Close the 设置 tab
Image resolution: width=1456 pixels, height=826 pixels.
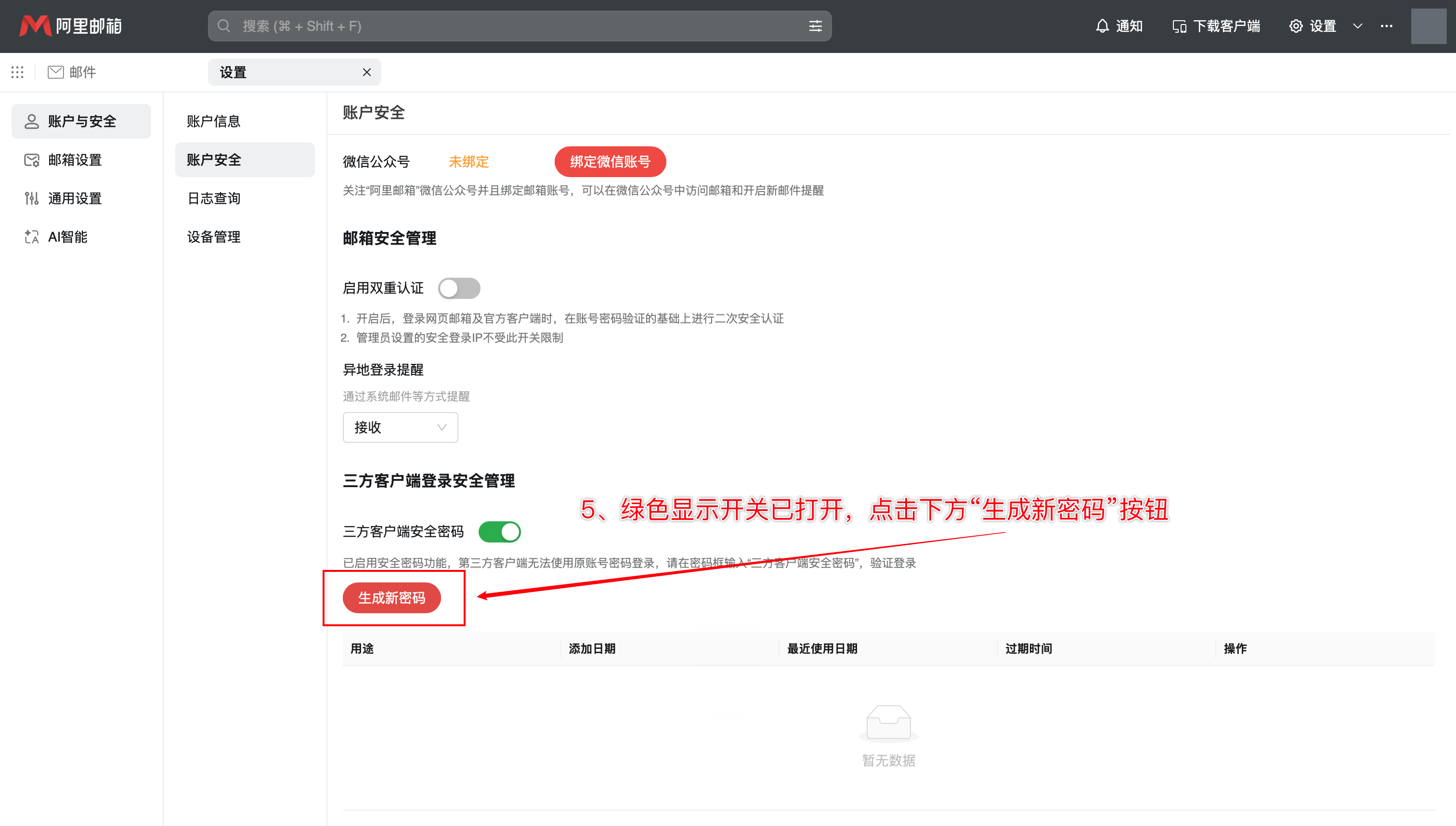366,72
